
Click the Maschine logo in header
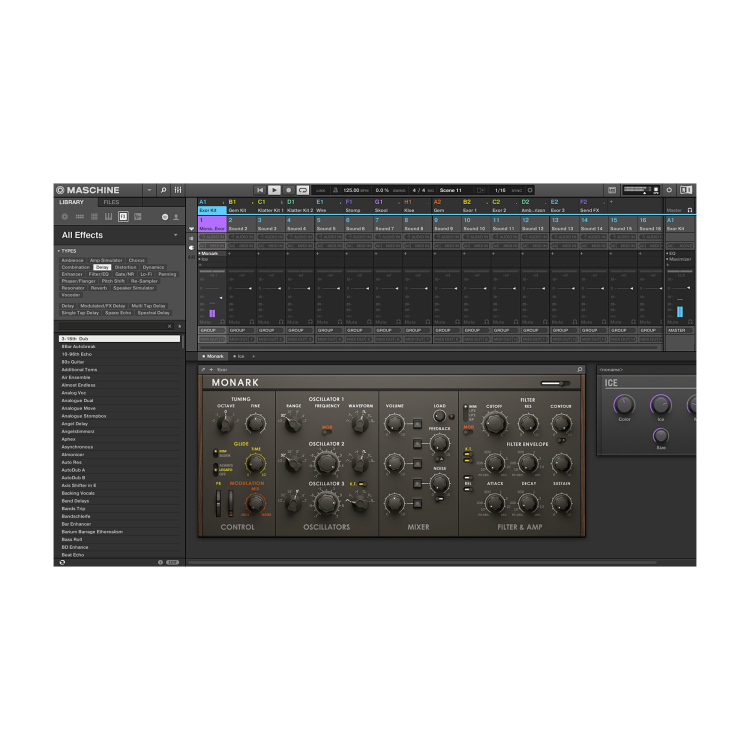point(88,190)
